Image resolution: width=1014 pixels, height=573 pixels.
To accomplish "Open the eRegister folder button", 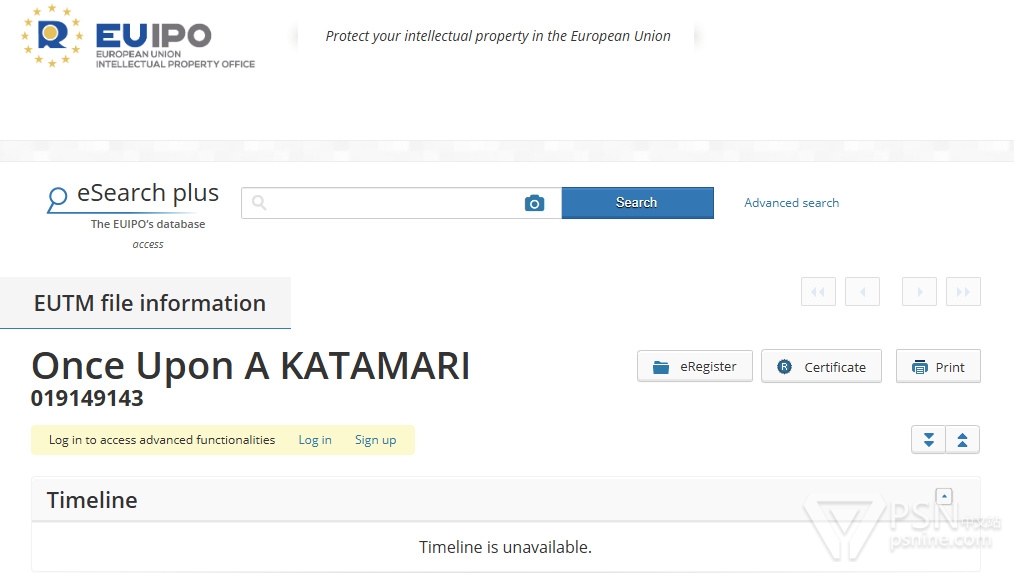I will [x=695, y=367].
